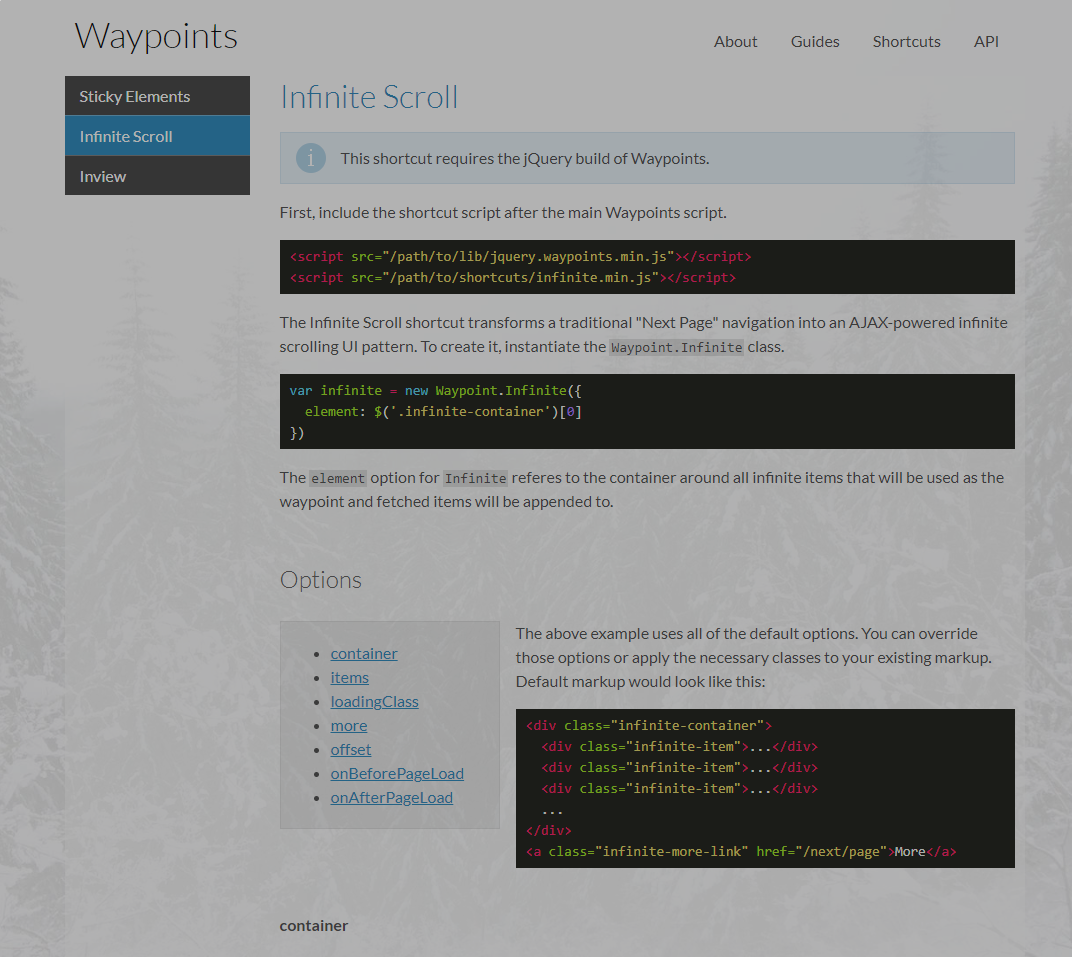Screen dimensions: 1072x957
Task: Follow the more option link
Action: coord(349,725)
